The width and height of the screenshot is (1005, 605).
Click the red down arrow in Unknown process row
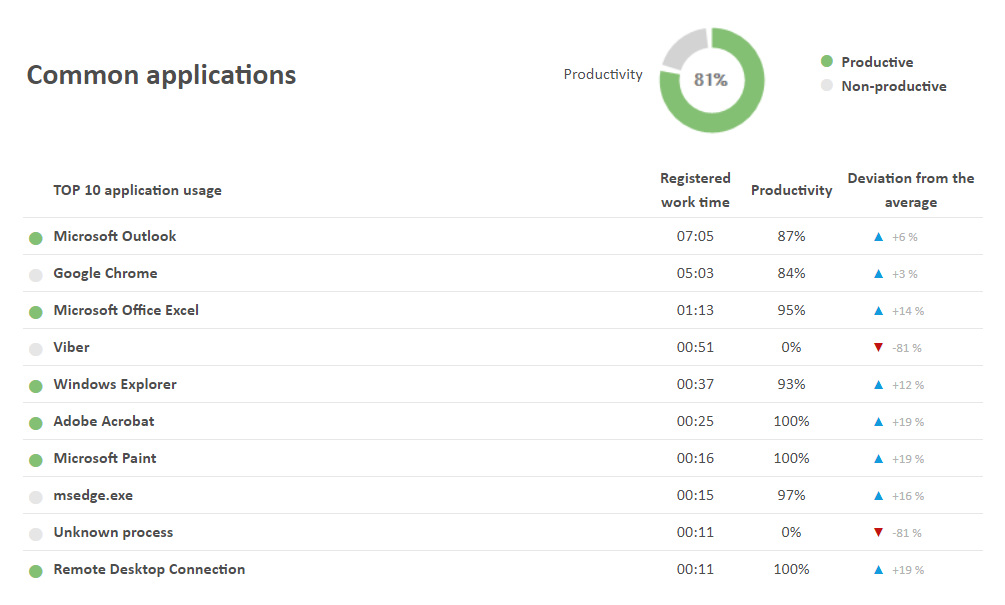(878, 533)
